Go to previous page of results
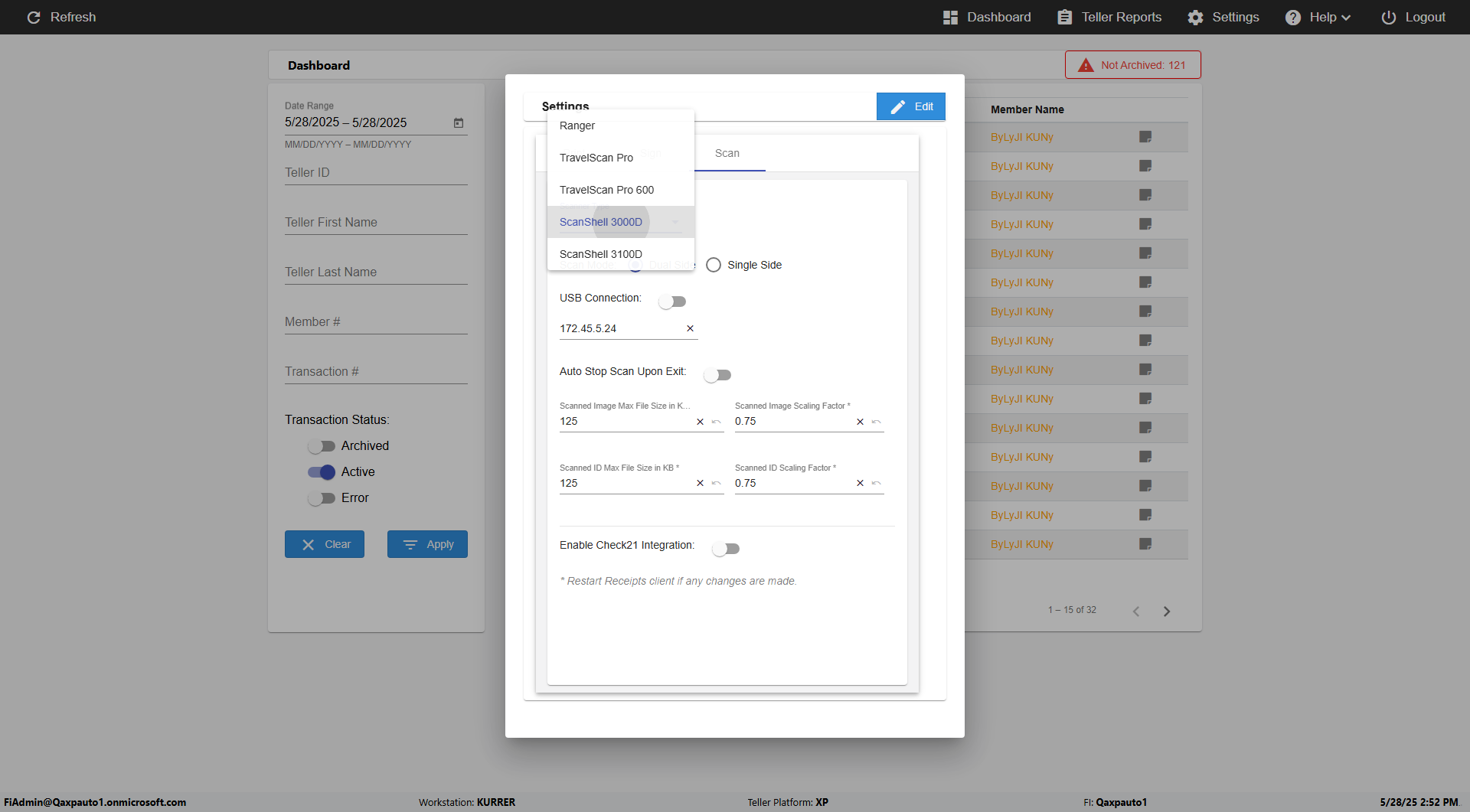 [1136, 611]
